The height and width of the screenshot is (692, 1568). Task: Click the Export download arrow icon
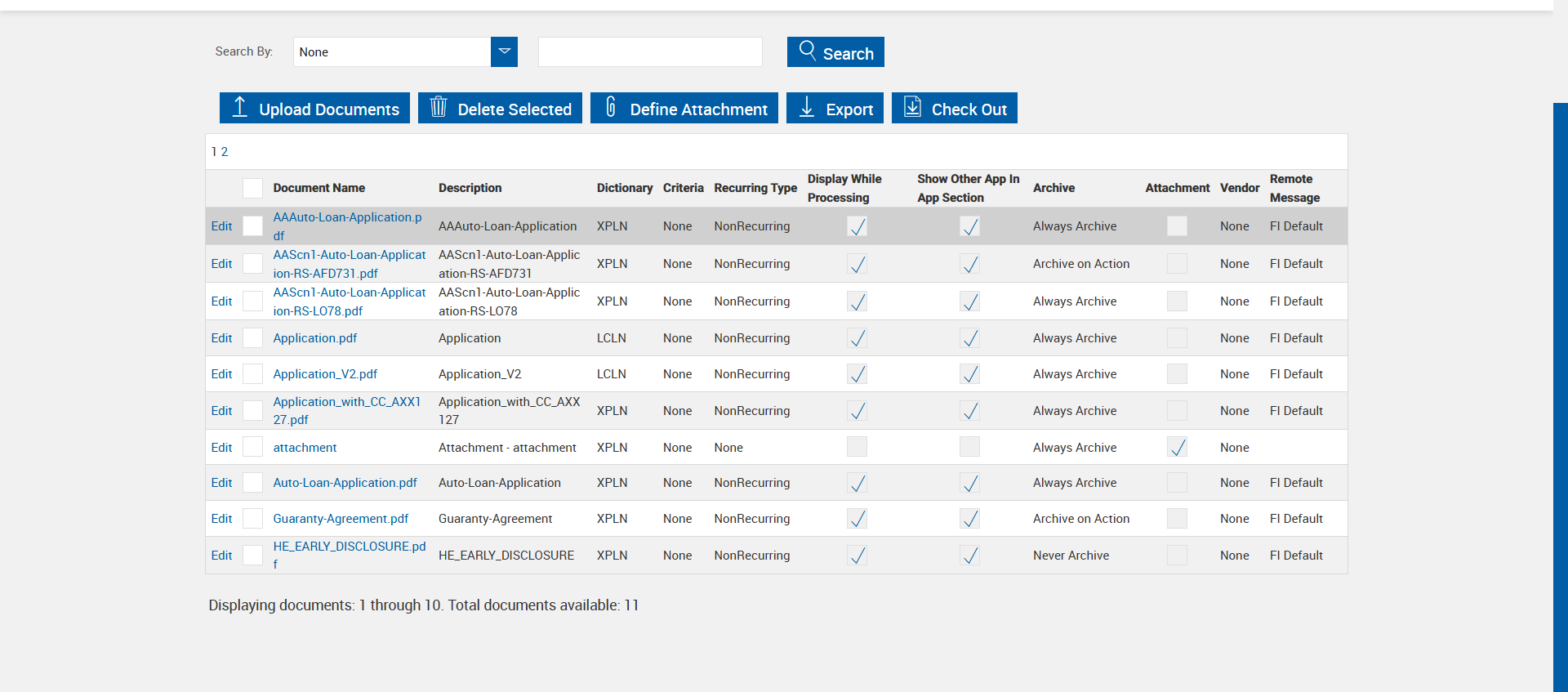[x=807, y=107]
